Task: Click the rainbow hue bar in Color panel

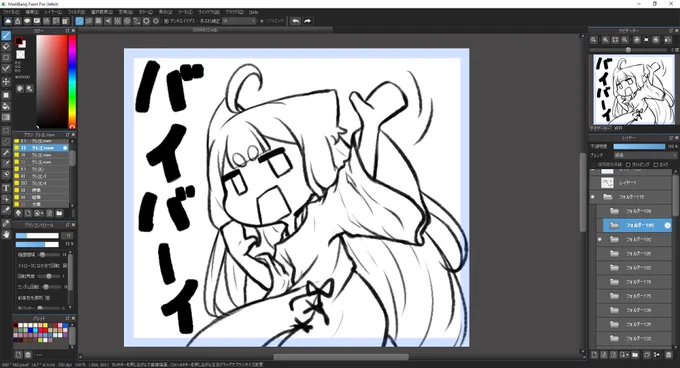Action: (72, 81)
